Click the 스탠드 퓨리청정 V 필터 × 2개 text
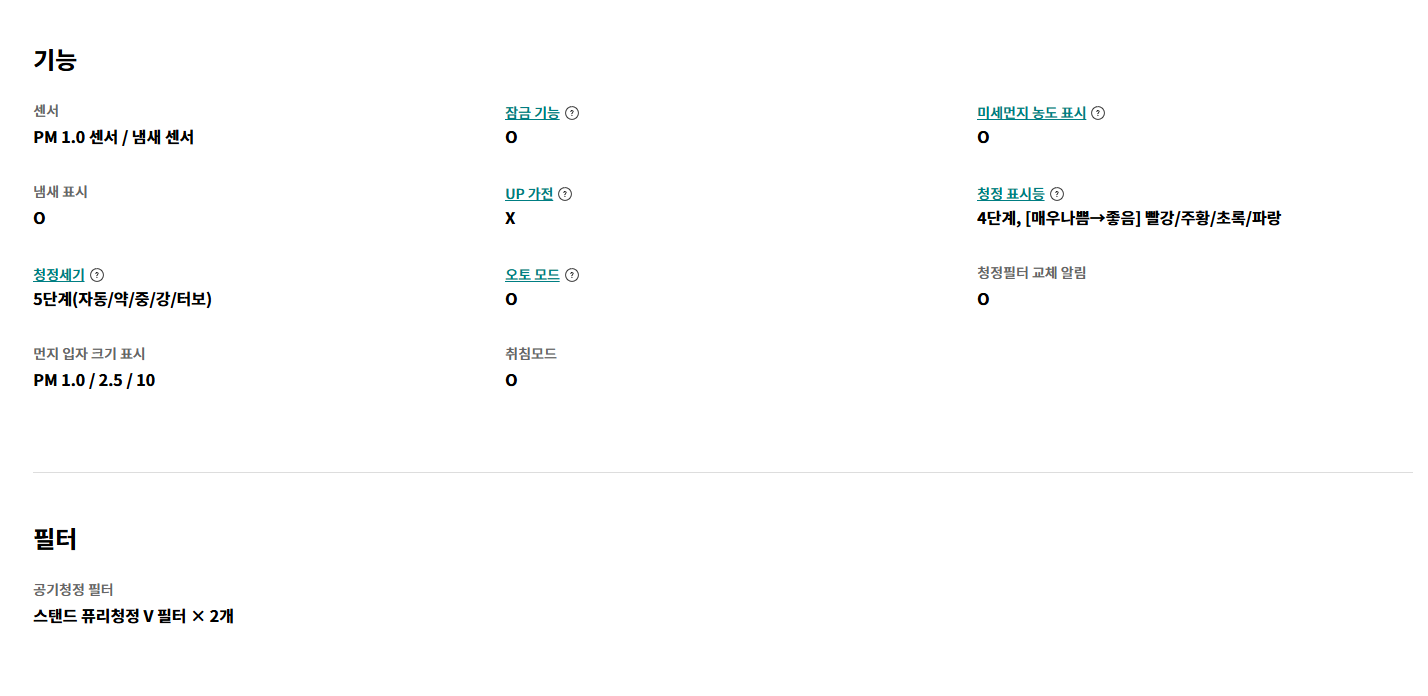This screenshot has height=696, width=1428. [x=133, y=616]
